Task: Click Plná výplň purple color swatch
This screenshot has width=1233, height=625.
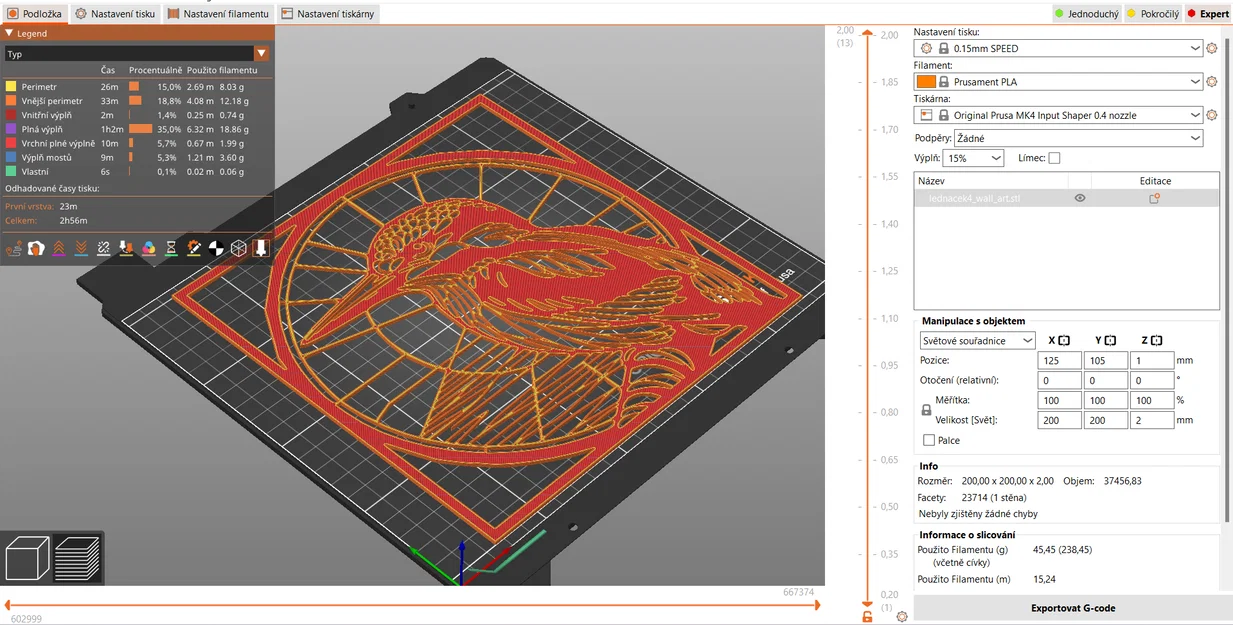Action: pos(11,129)
